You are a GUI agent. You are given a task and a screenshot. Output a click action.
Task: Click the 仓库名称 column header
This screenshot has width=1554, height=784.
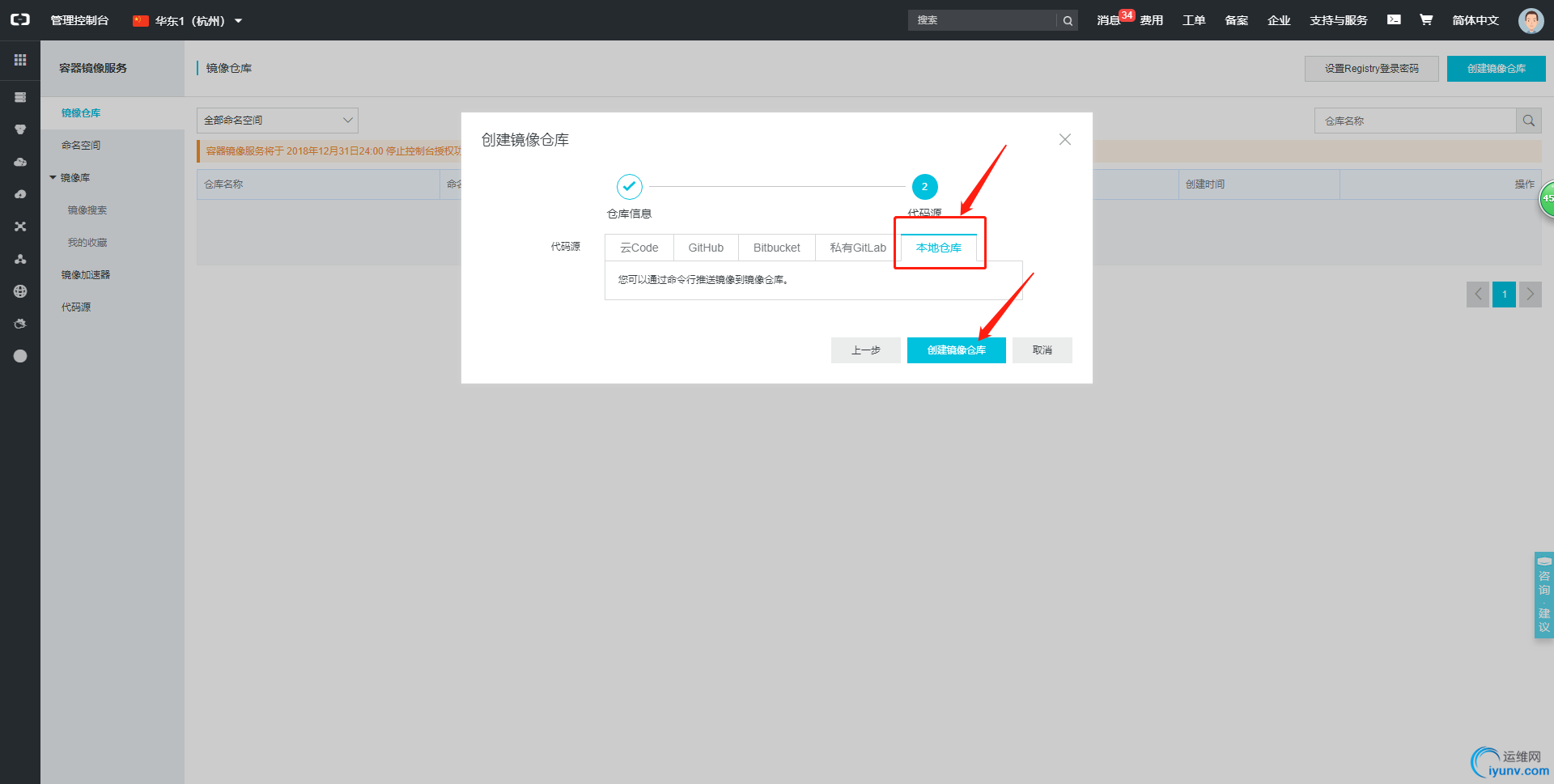[x=223, y=184]
